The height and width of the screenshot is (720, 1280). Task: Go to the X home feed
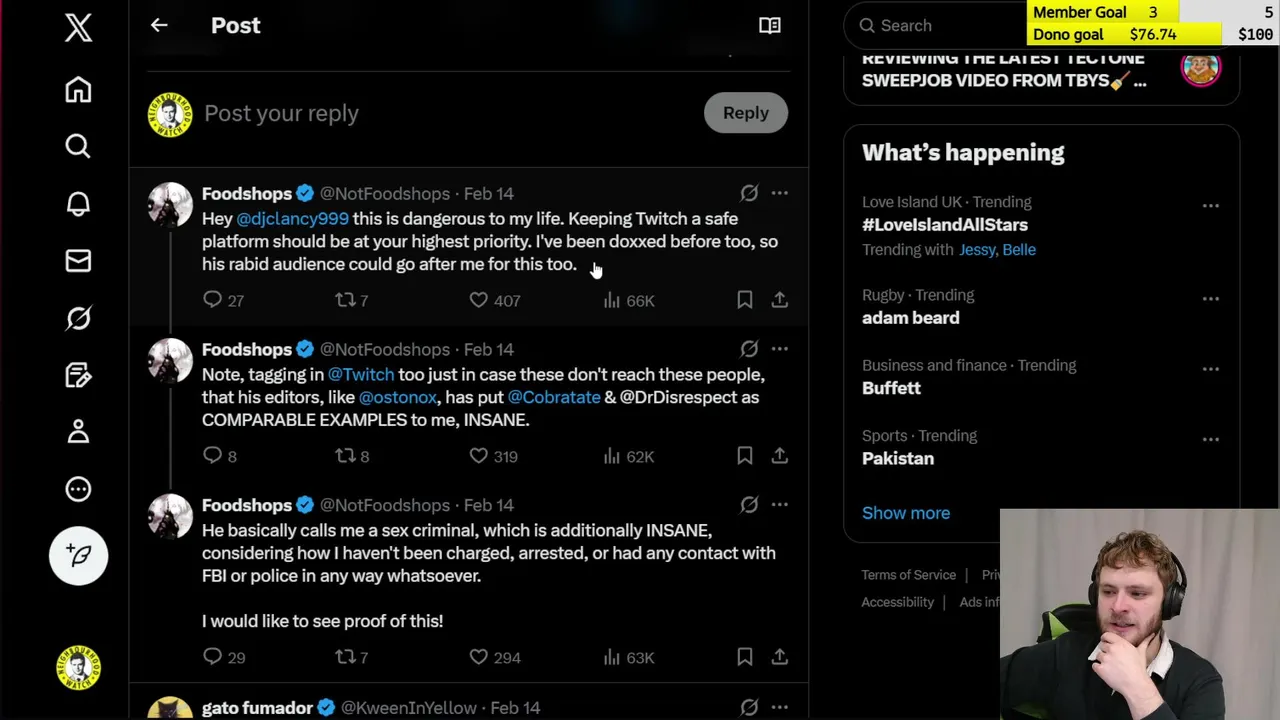coord(78,90)
